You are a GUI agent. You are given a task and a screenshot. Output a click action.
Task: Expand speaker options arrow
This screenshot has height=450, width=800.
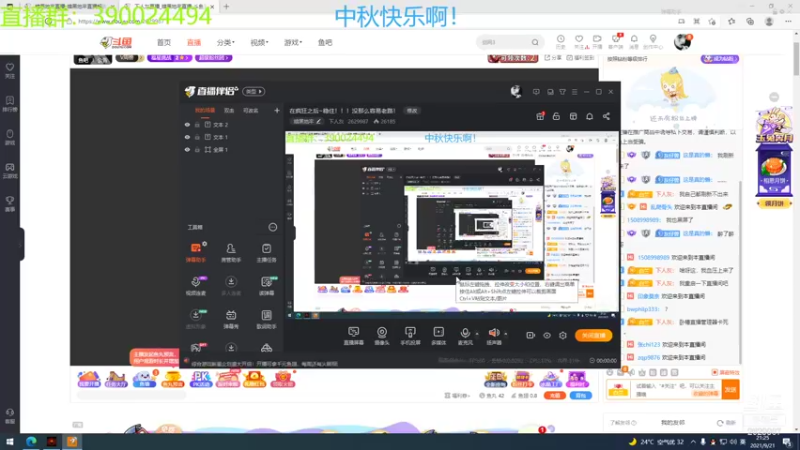pos(506,334)
